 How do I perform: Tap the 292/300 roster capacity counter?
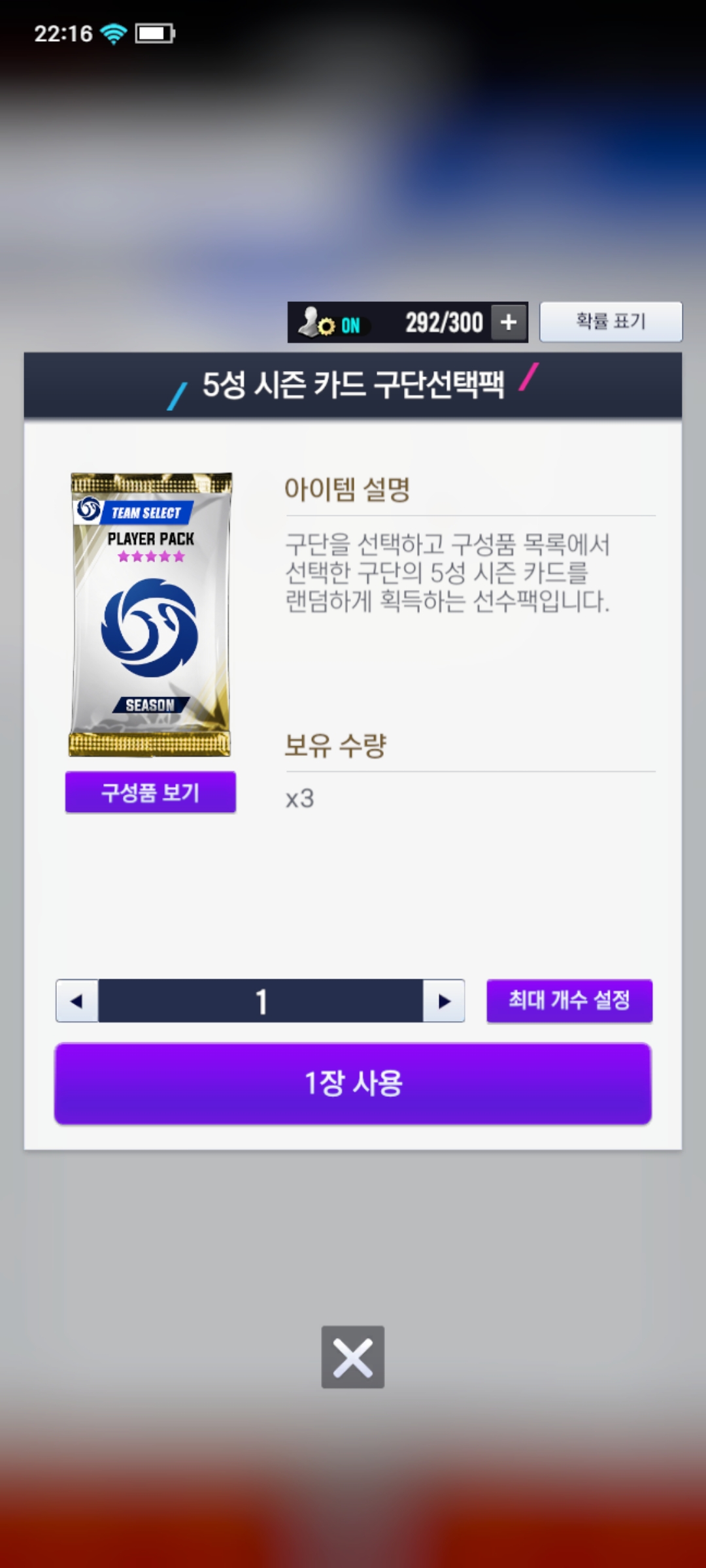444,322
